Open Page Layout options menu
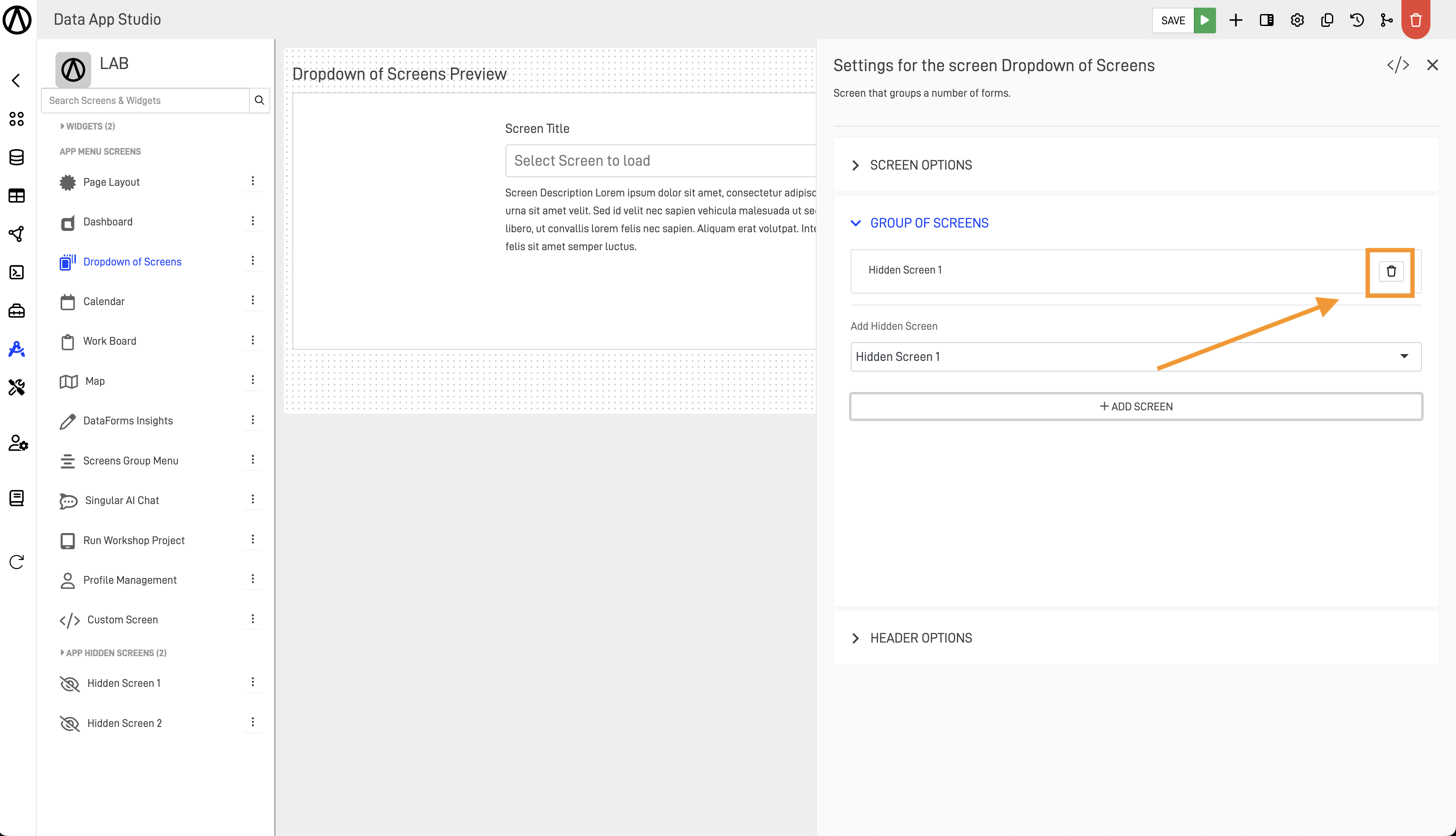 pyautogui.click(x=253, y=182)
